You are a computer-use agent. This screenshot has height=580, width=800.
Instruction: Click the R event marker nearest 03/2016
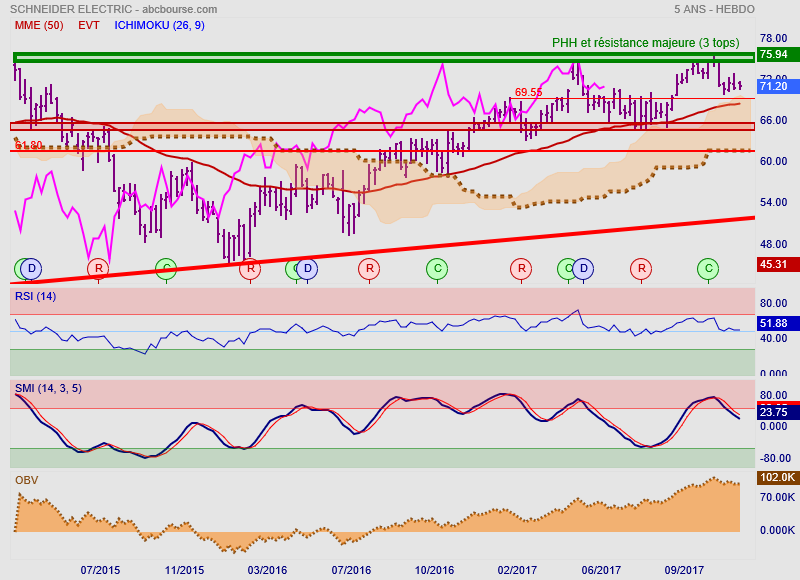click(x=250, y=268)
